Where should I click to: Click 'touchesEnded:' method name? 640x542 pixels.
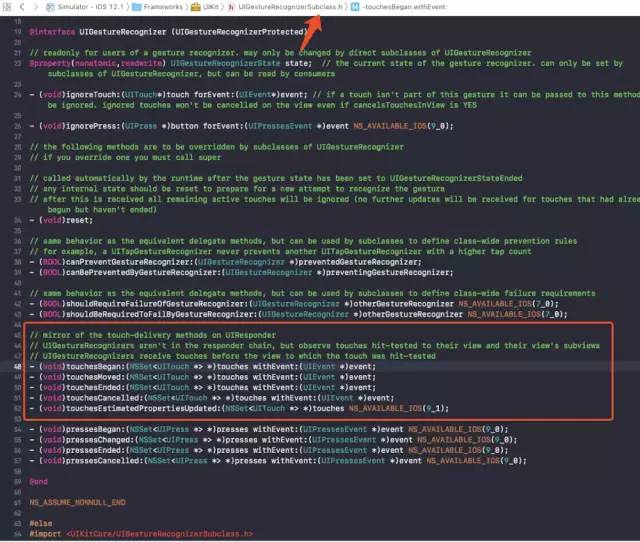click(x=96, y=388)
